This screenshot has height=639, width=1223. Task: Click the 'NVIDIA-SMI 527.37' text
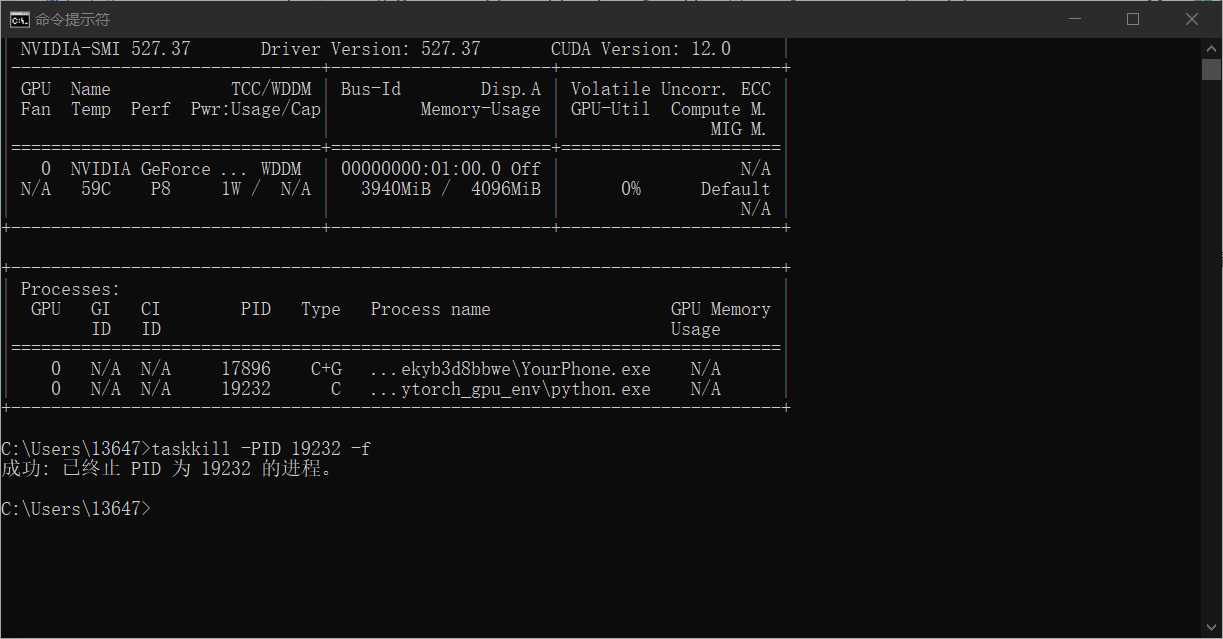pyautogui.click(x=105, y=49)
